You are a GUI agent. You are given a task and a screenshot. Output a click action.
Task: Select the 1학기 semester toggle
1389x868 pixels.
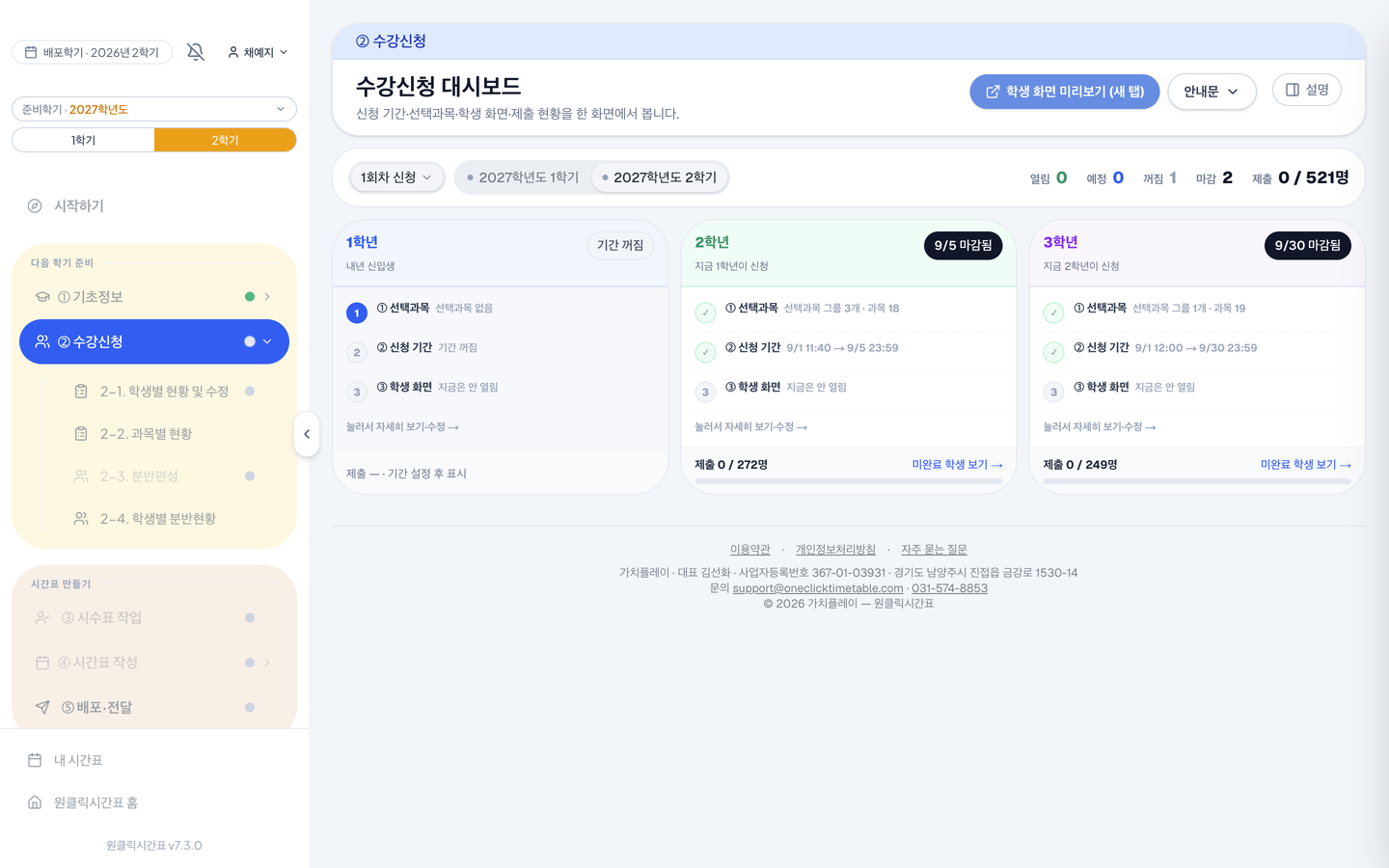point(83,140)
